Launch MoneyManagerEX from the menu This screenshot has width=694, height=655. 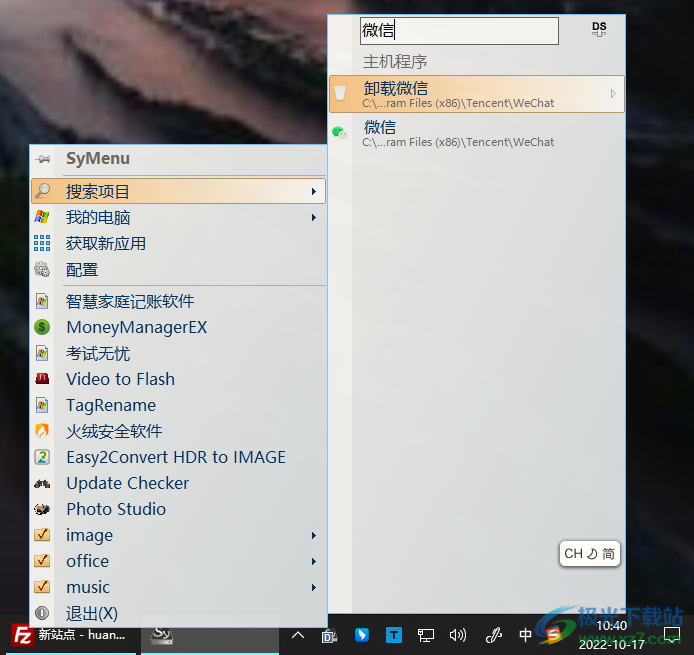179,328
